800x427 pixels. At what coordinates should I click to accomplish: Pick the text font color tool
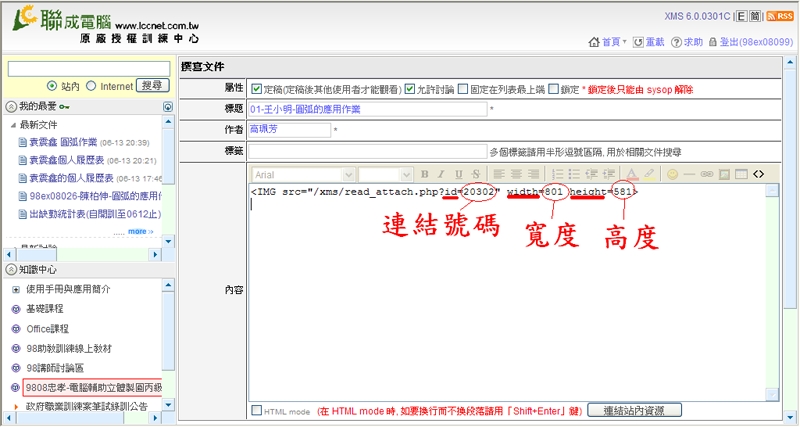click(633, 174)
